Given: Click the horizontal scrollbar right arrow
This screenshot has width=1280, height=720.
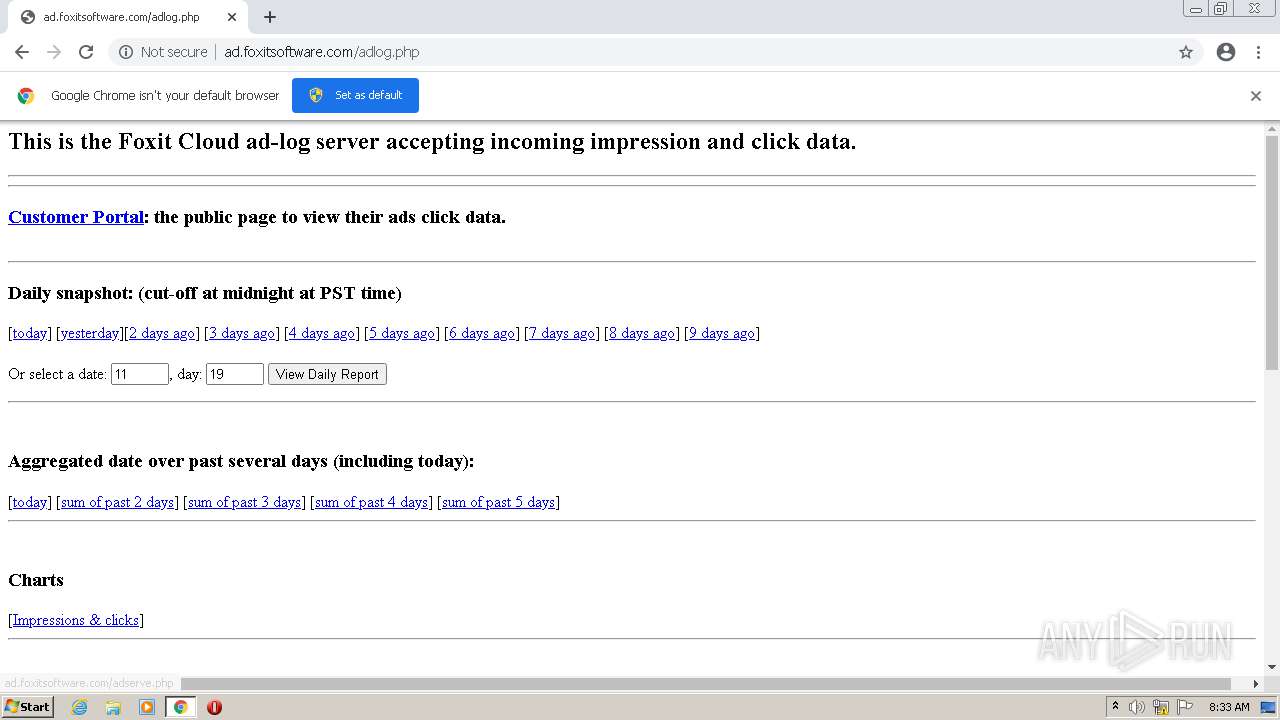Looking at the screenshot, I should tap(1256, 683).
